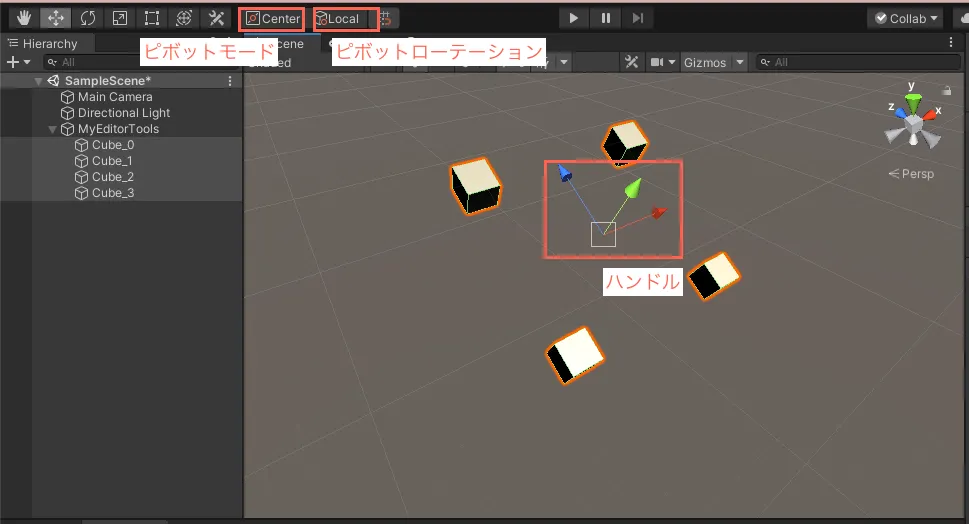
Task: Select Cube_1 in the Hierarchy
Action: pyautogui.click(x=112, y=161)
